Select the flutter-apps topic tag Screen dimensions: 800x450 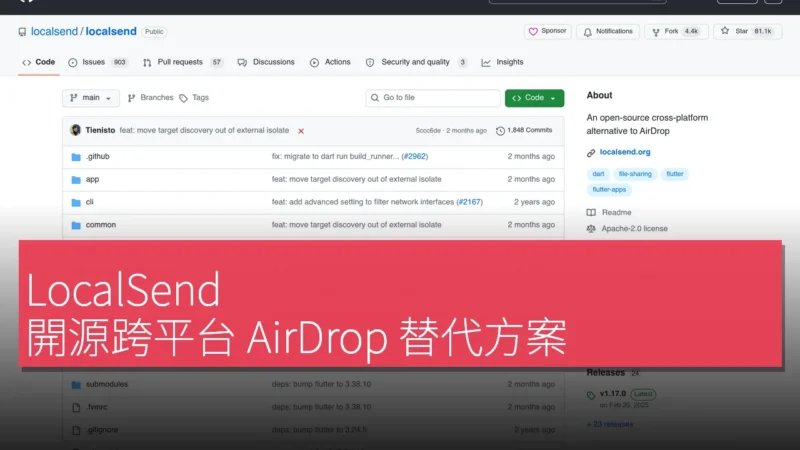coord(609,189)
